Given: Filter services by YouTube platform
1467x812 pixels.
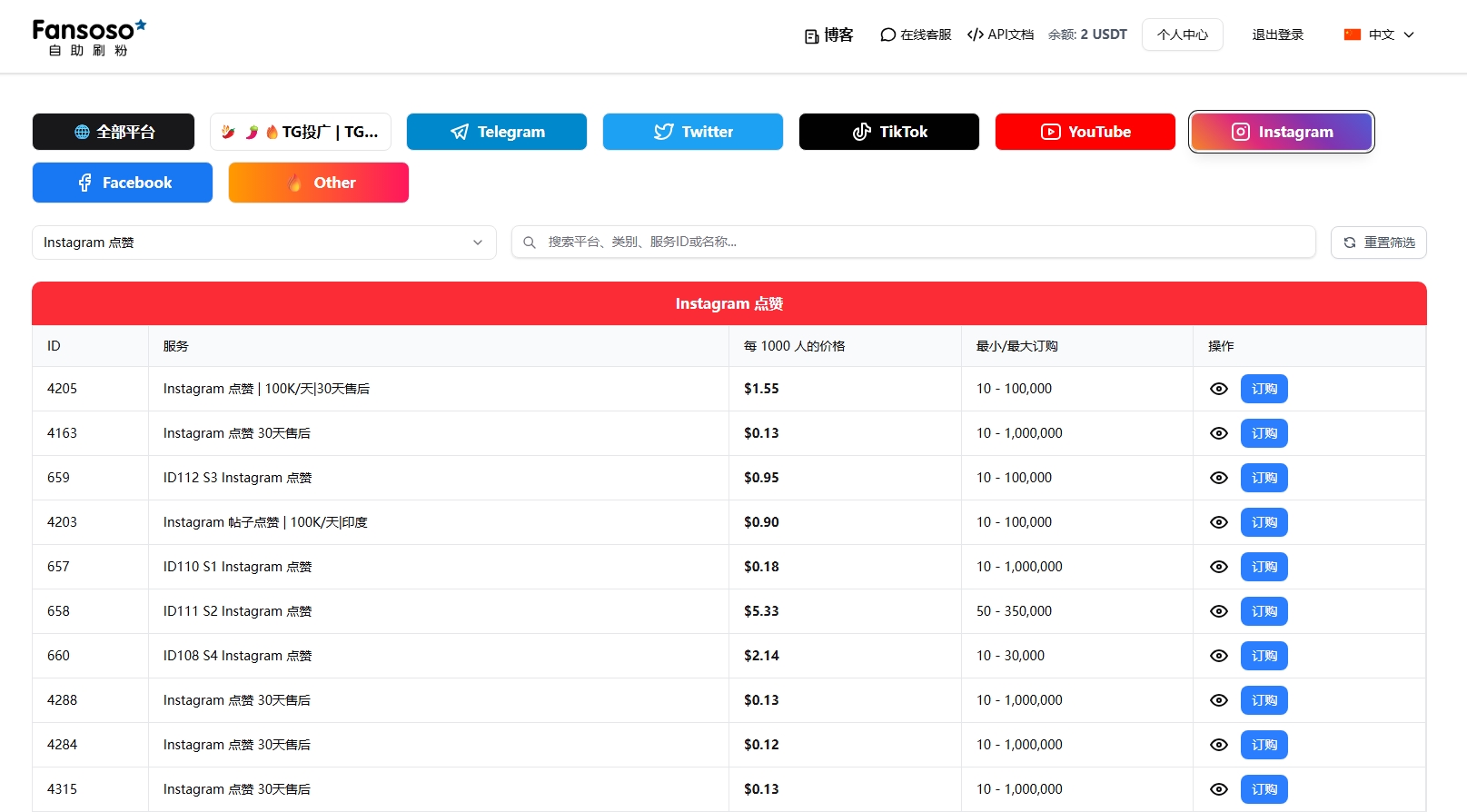Looking at the screenshot, I should [1085, 132].
